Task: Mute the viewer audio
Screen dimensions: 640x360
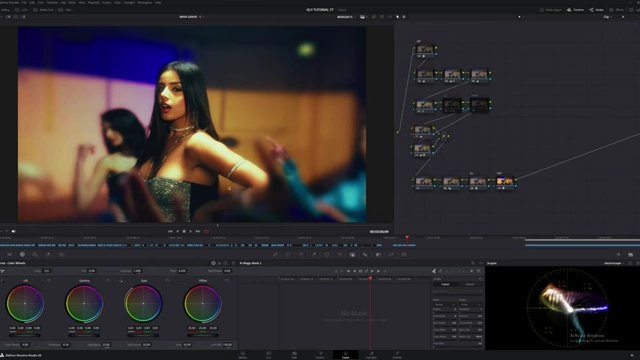Action: point(13,231)
